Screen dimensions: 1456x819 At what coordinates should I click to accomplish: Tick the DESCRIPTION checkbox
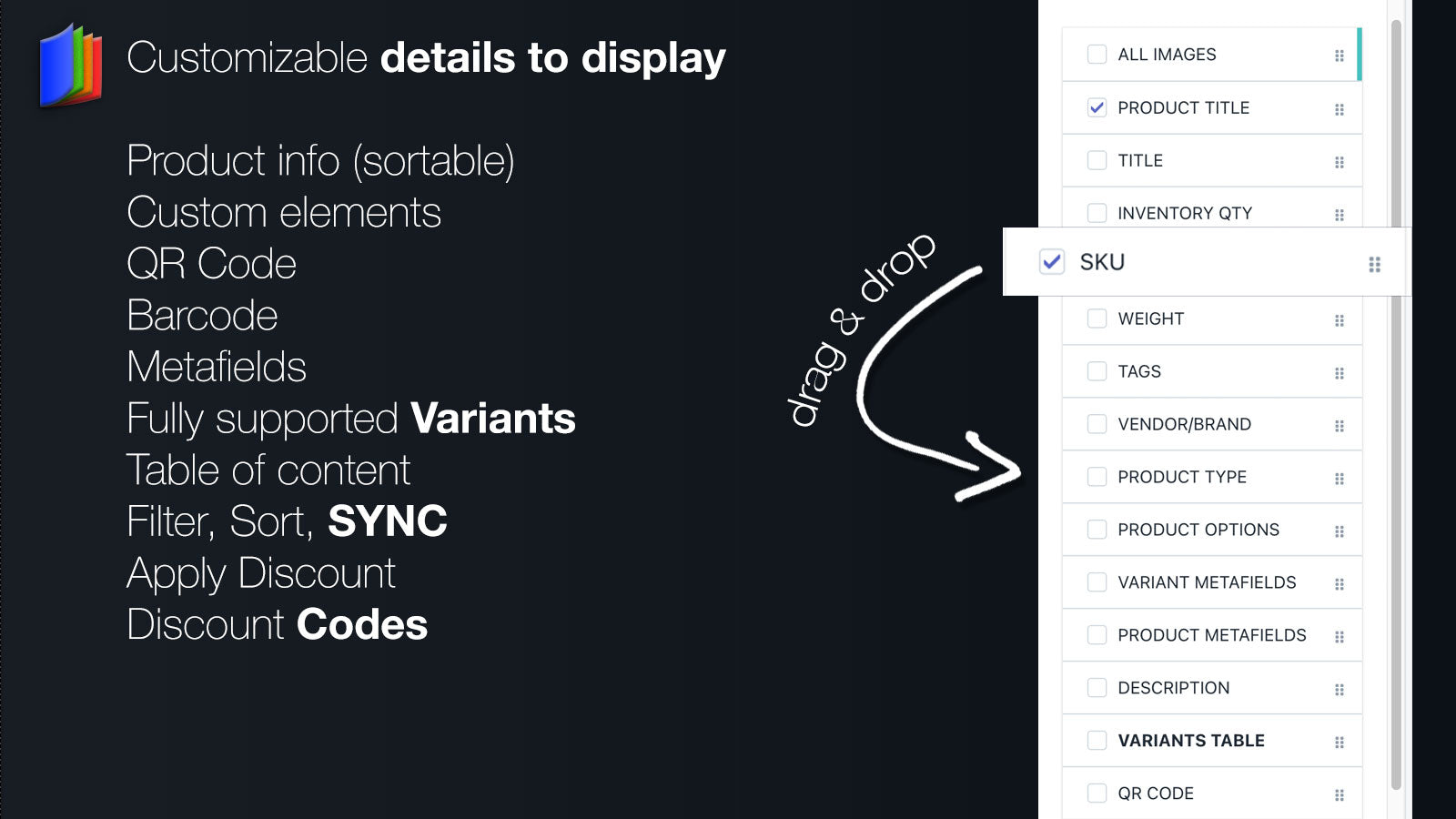1097,688
